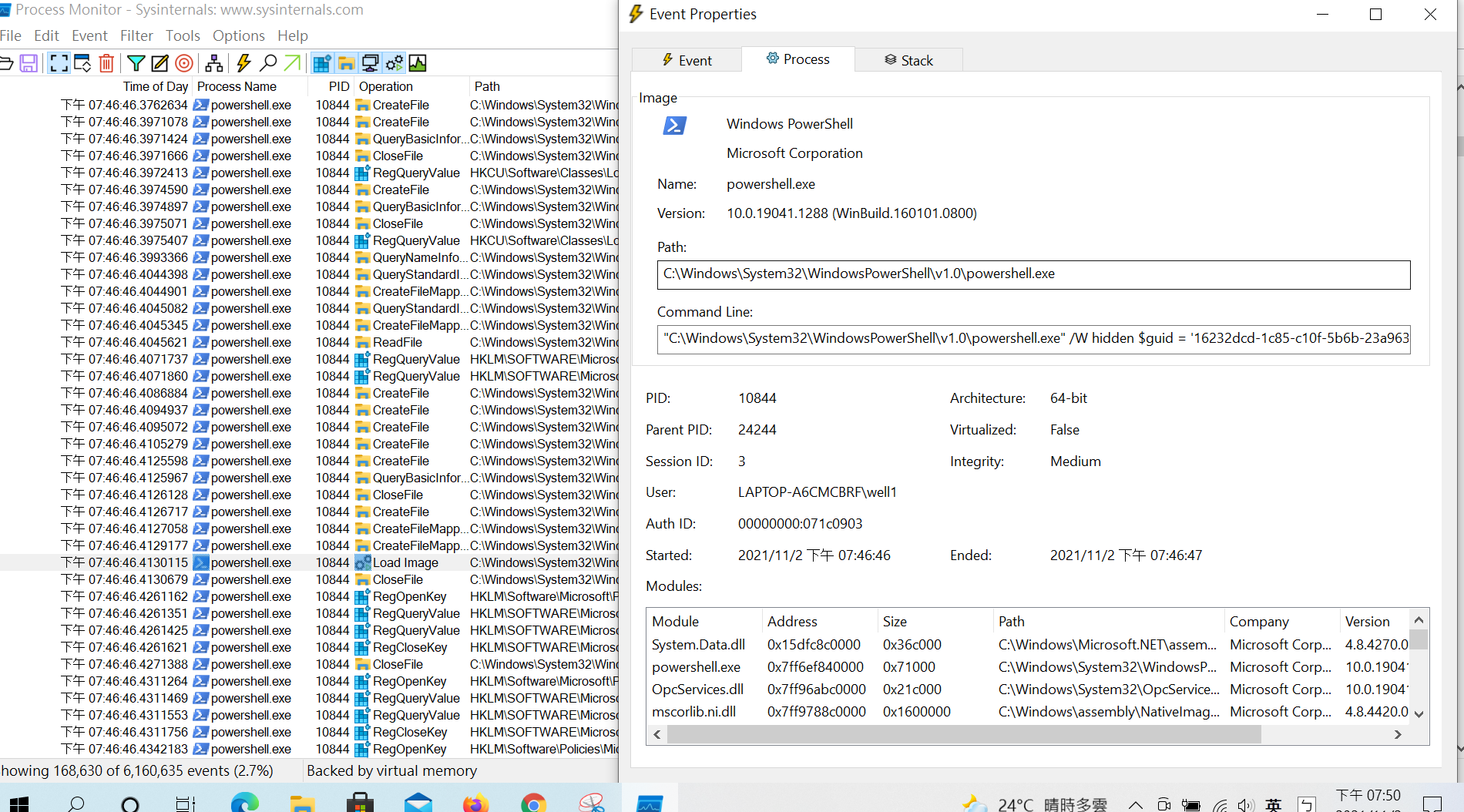
Task: Open the Tools menu
Action: [x=183, y=35]
